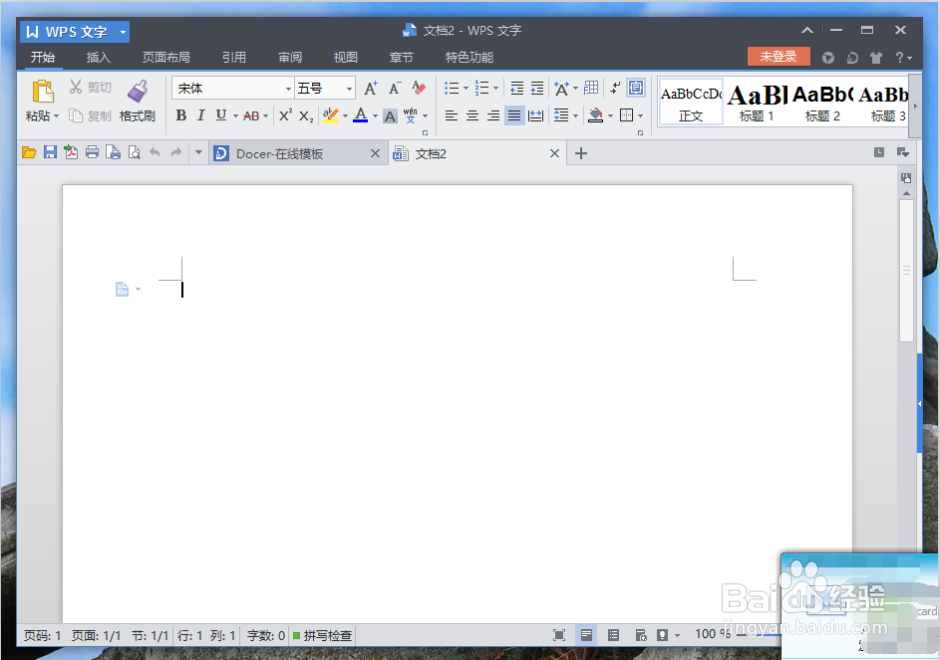The width and height of the screenshot is (940, 660).
Task: Click the Undo arrow icon
Action: coord(155,152)
